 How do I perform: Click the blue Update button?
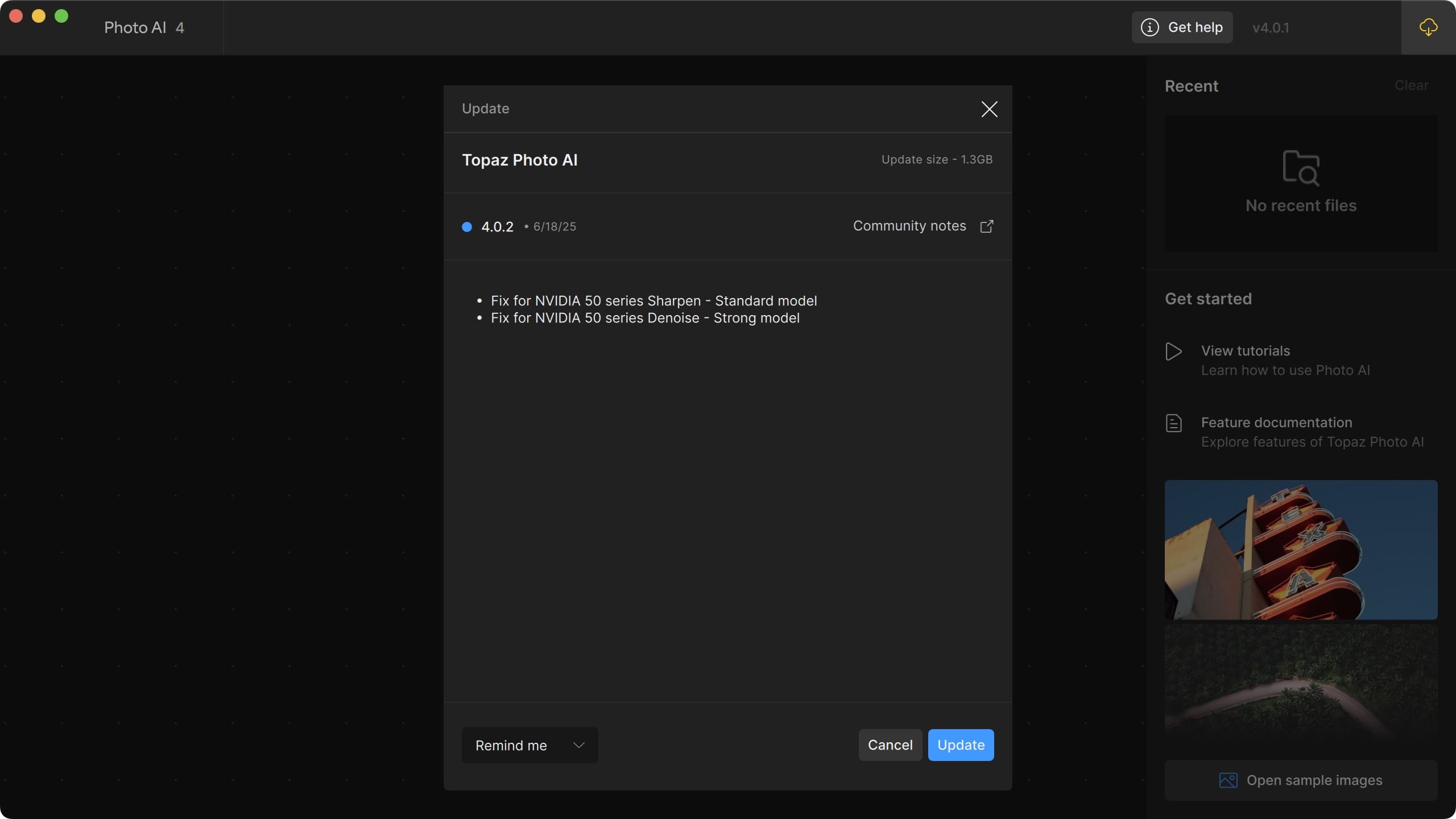[961, 745]
